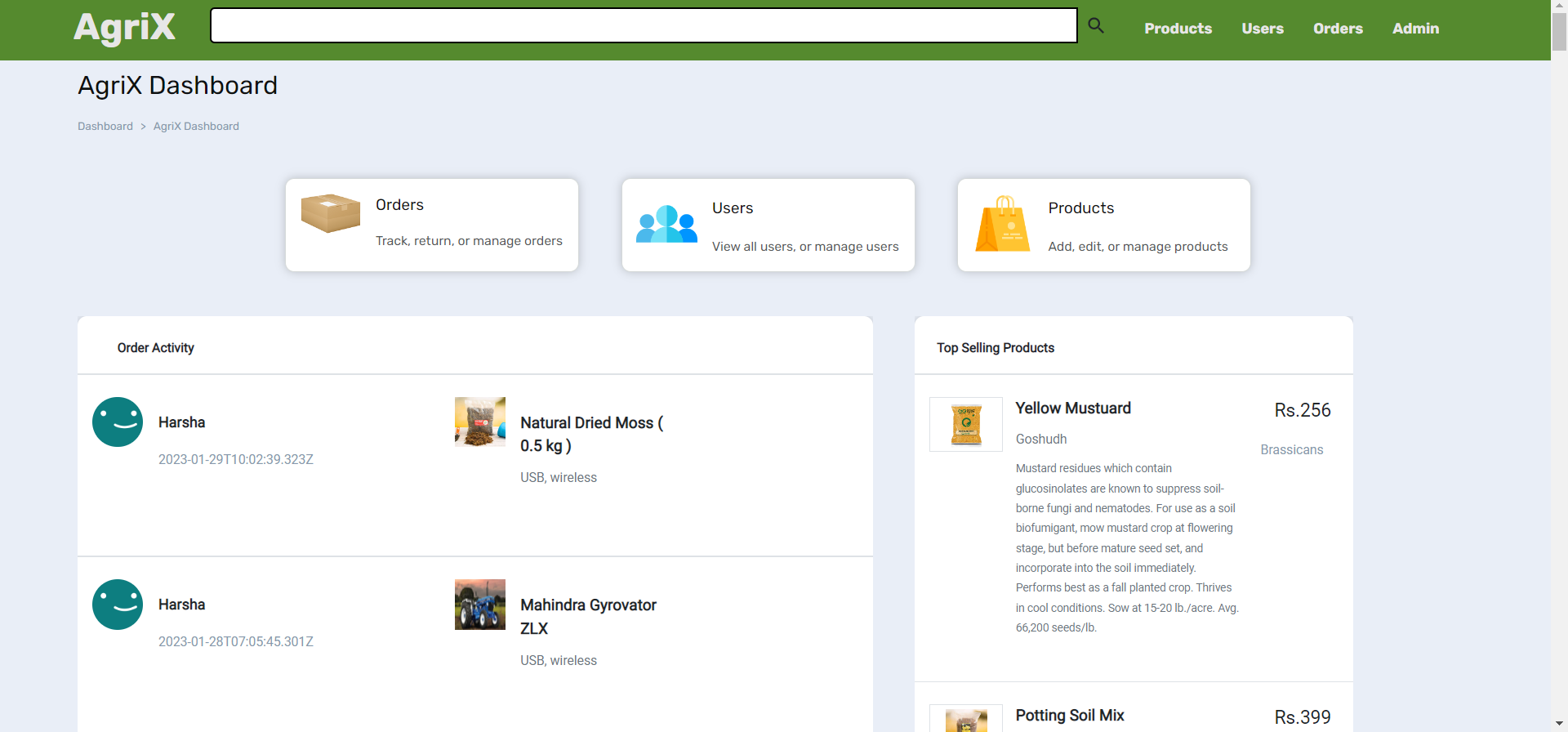Click 'USB, wireless' under Mahindra Gyrovator
Viewport: 1568px width, 732px height.
pyautogui.click(x=559, y=660)
